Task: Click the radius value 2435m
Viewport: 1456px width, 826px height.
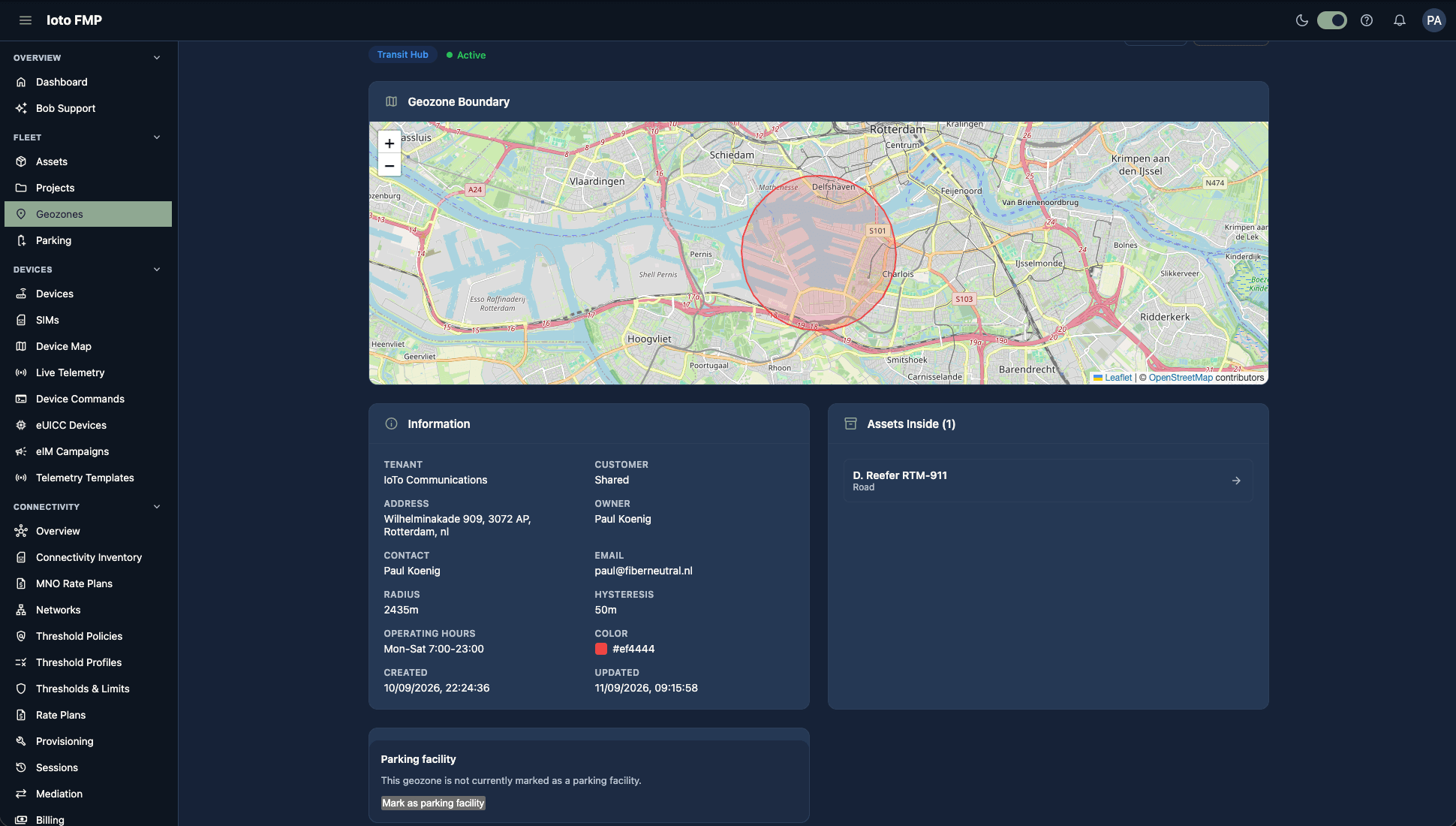Action: point(401,610)
